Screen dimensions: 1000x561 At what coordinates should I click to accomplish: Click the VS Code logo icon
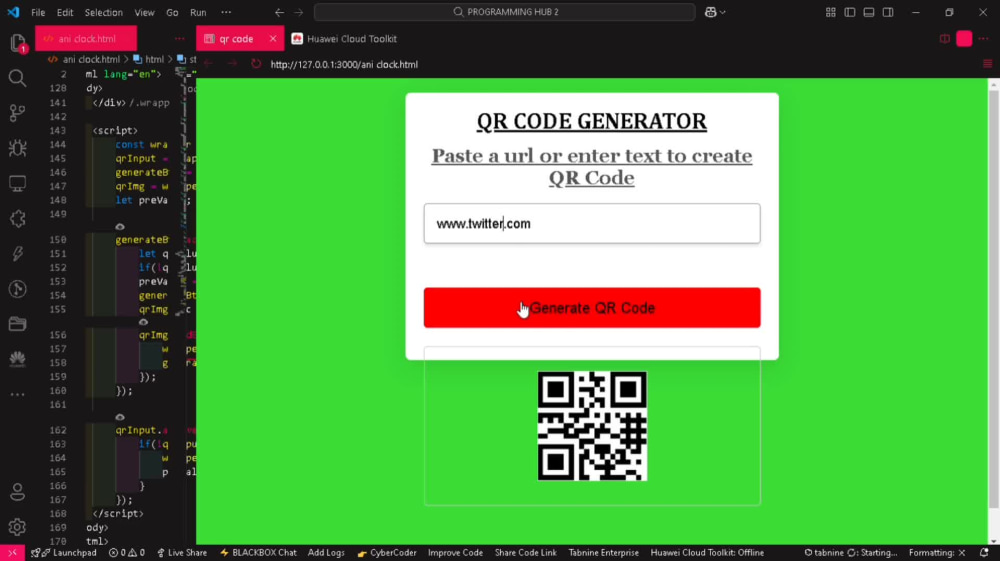click(x=13, y=12)
